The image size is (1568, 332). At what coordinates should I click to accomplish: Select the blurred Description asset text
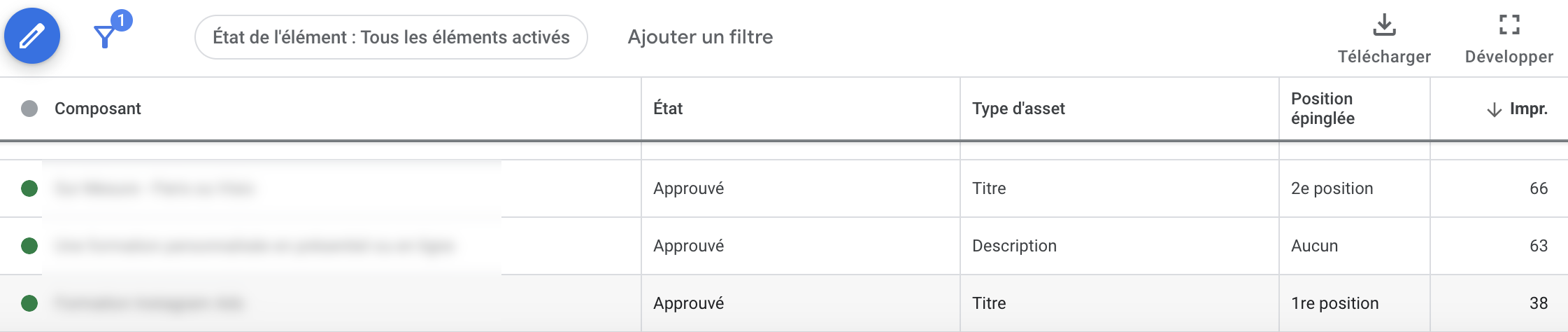pyautogui.click(x=255, y=246)
